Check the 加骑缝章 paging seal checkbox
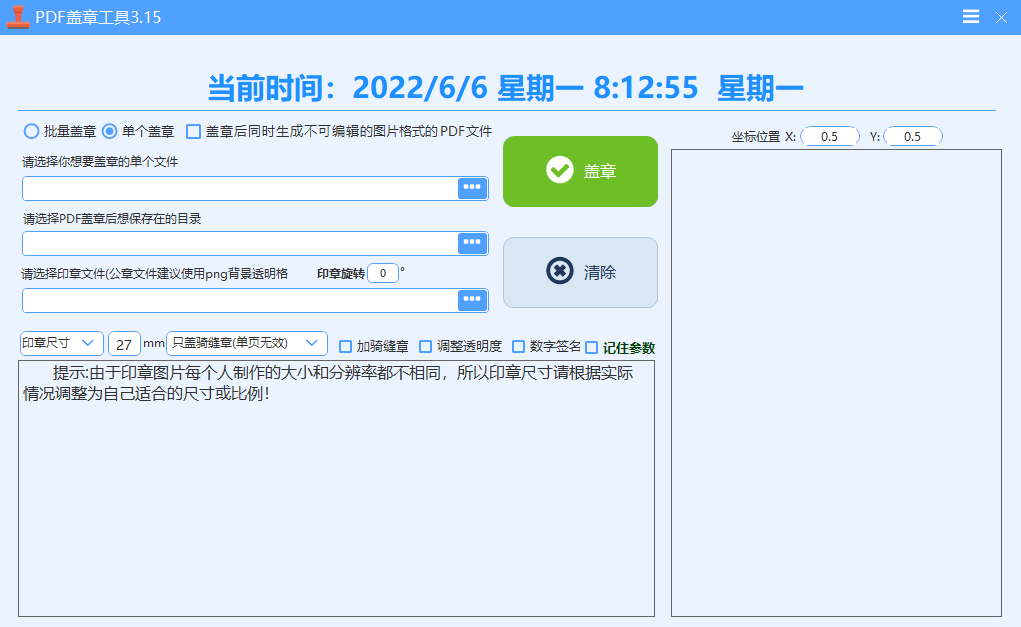 pyautogui.click(x=345, y=346)
